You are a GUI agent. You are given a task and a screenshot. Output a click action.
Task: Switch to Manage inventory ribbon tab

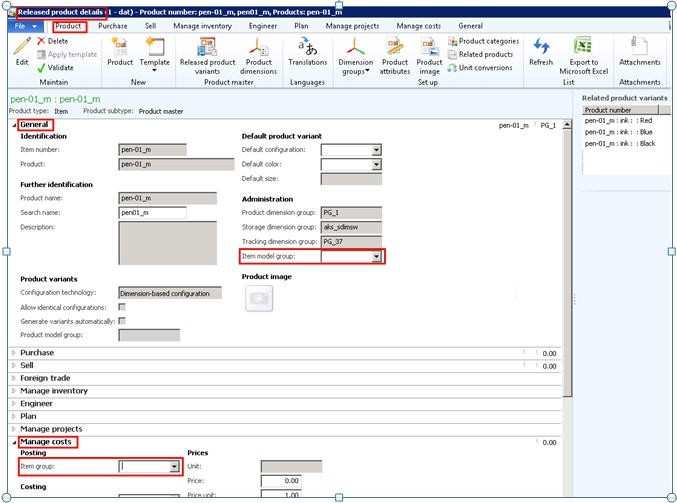[202, 26]
